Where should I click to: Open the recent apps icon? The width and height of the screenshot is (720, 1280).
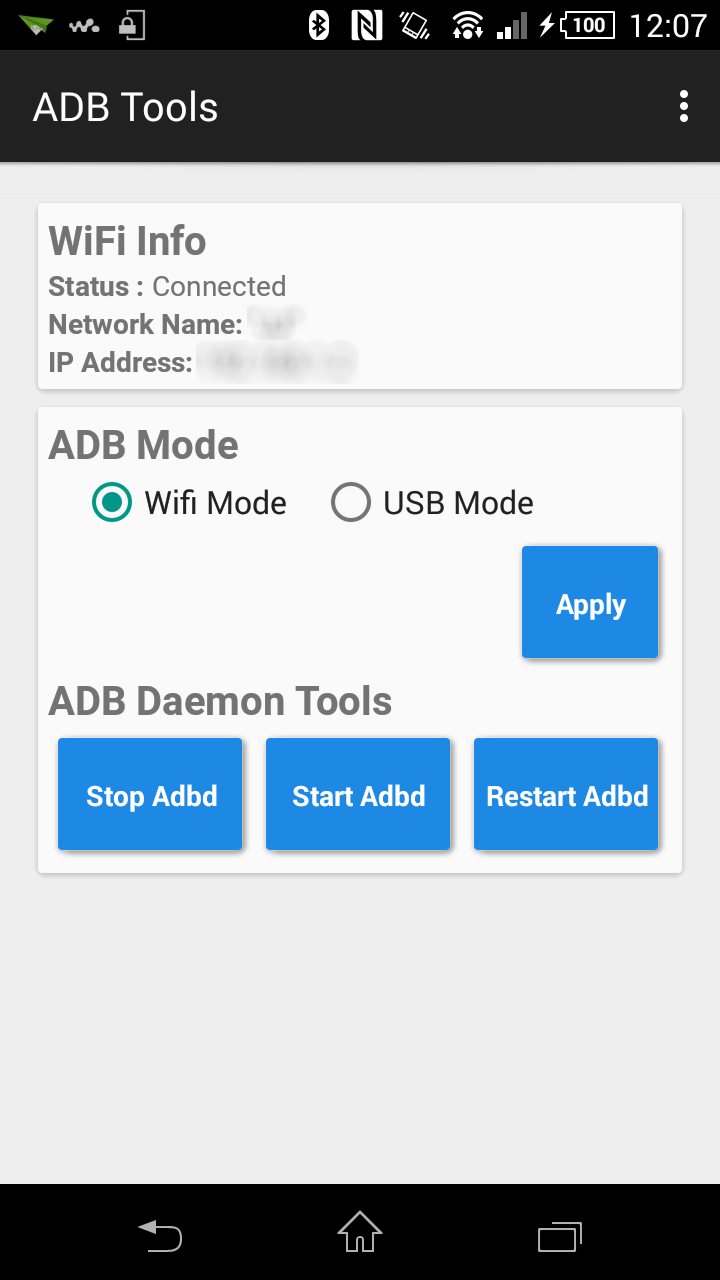point(560,1236)
